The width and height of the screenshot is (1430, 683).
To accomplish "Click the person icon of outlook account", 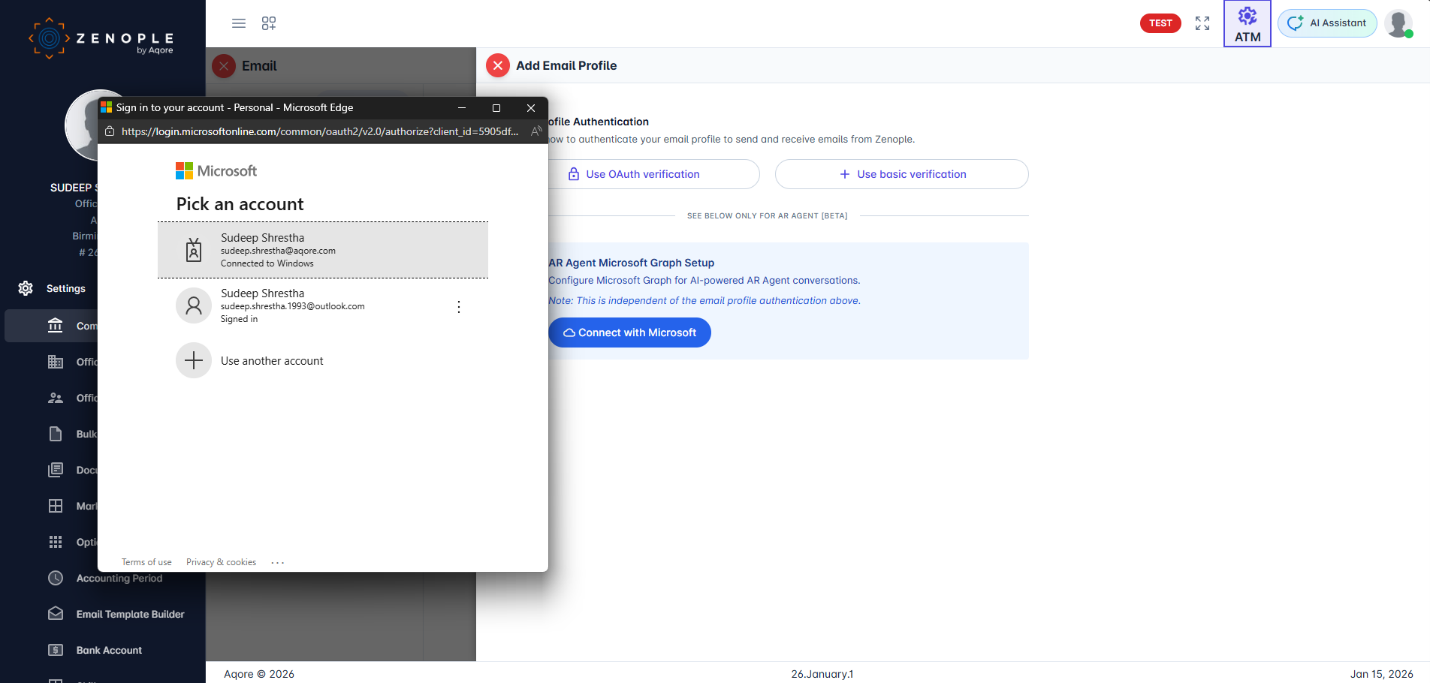I will [x=194, y=305].
